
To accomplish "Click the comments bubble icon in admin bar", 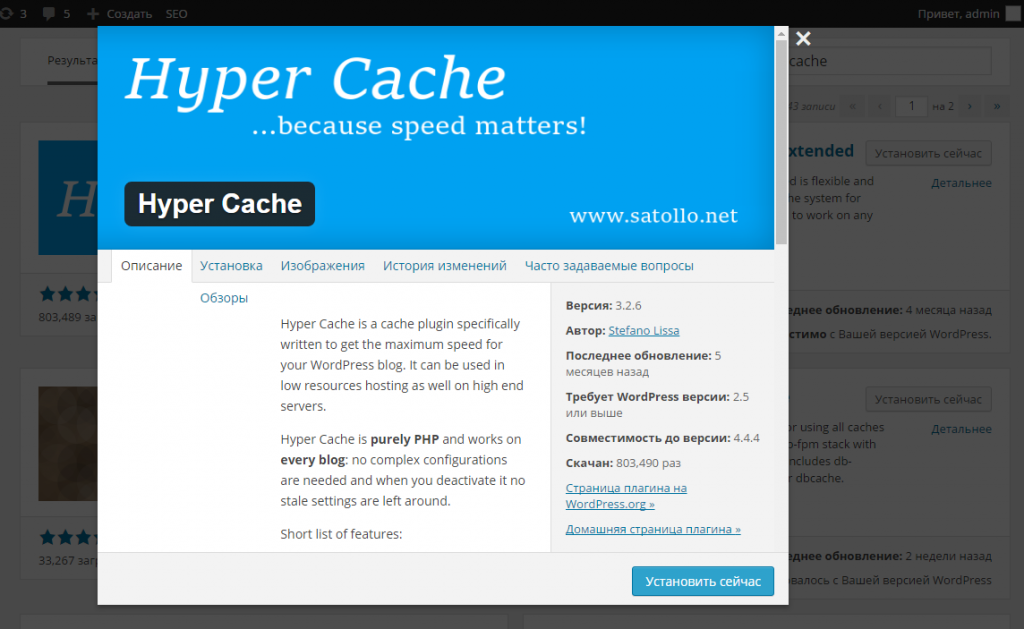I will coord(48,14).
